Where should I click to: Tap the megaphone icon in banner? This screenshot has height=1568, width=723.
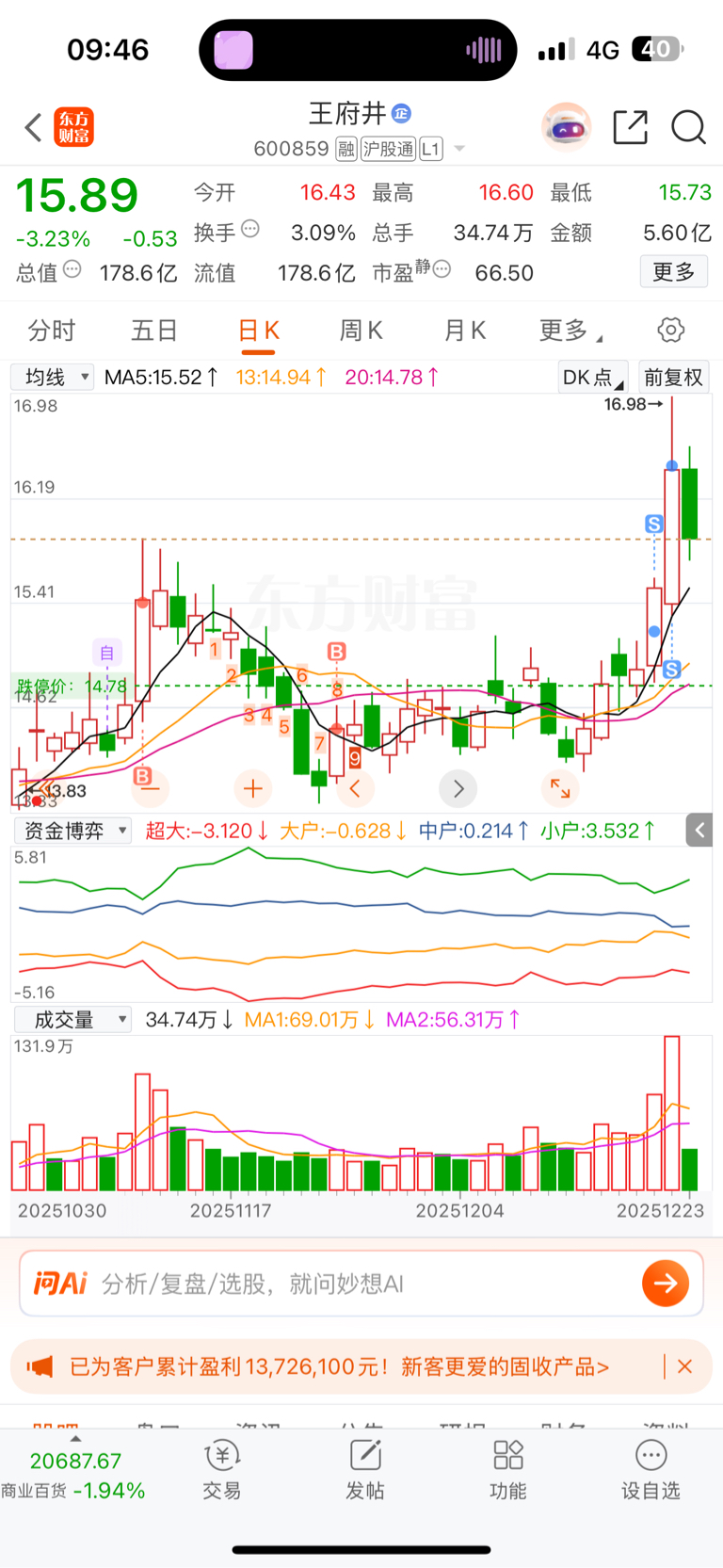pos(40,1366)
